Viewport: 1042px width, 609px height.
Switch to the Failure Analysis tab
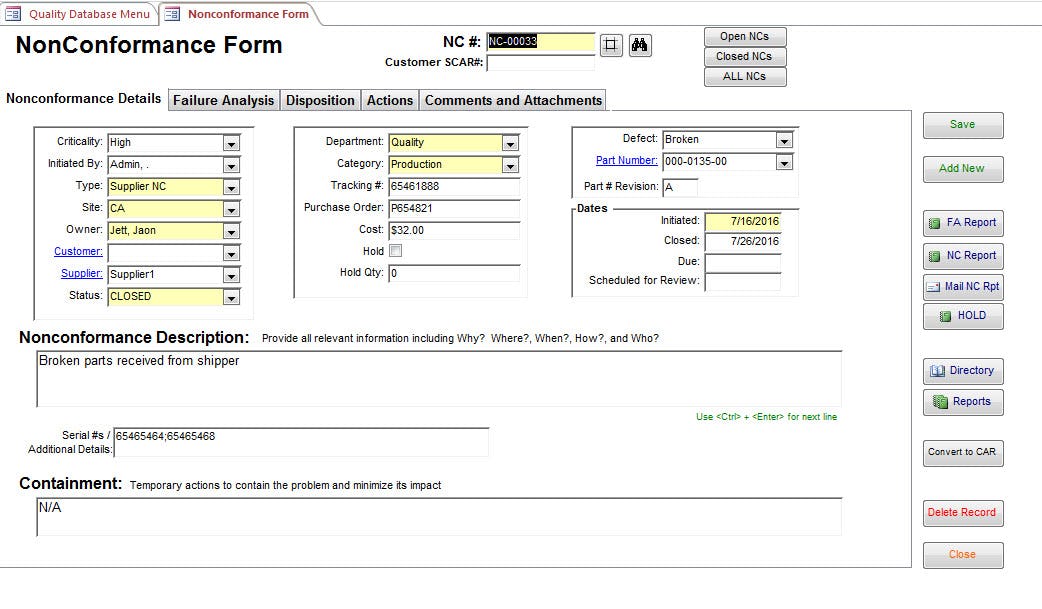click(x=222, y=100)
